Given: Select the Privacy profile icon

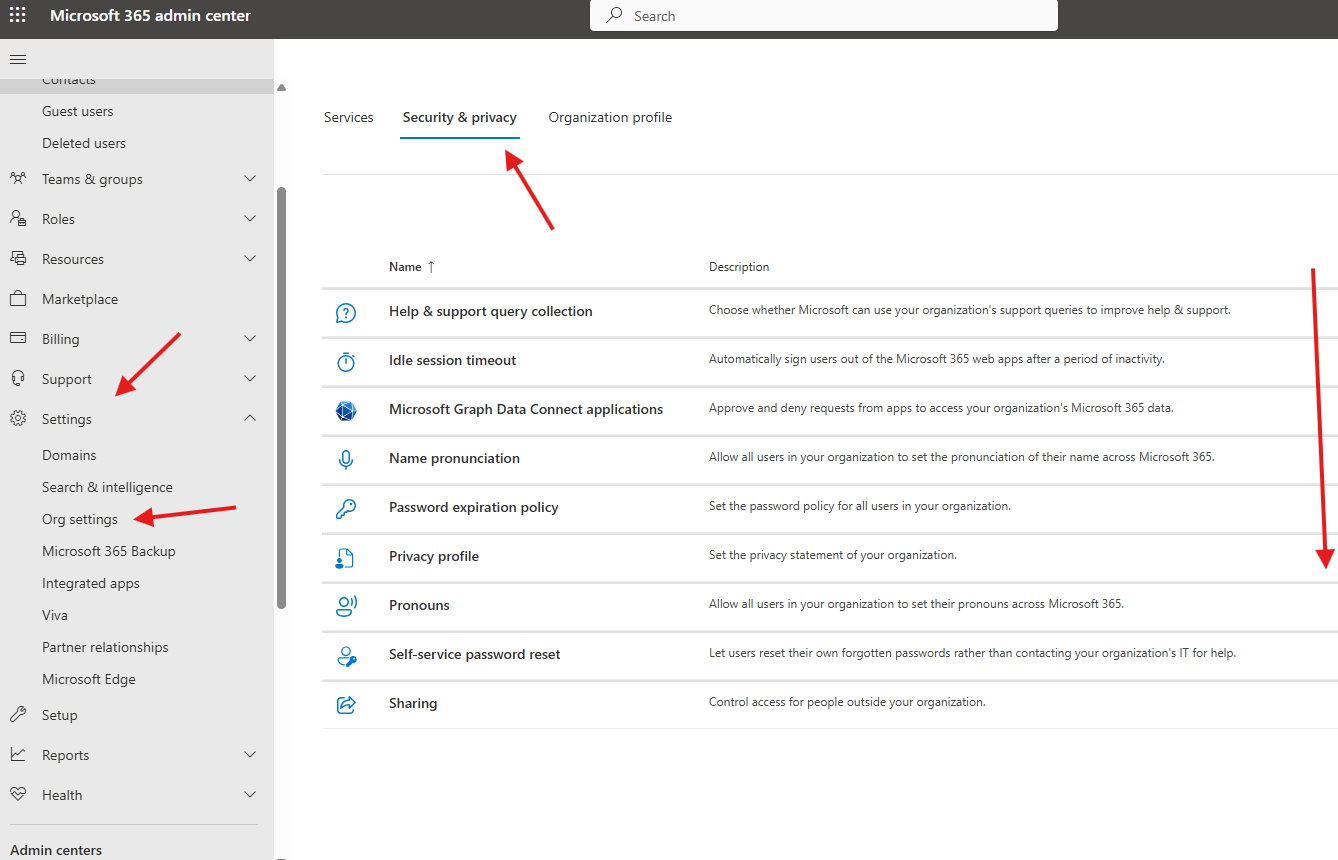Looking at the screenshot, I should (346, 557).
